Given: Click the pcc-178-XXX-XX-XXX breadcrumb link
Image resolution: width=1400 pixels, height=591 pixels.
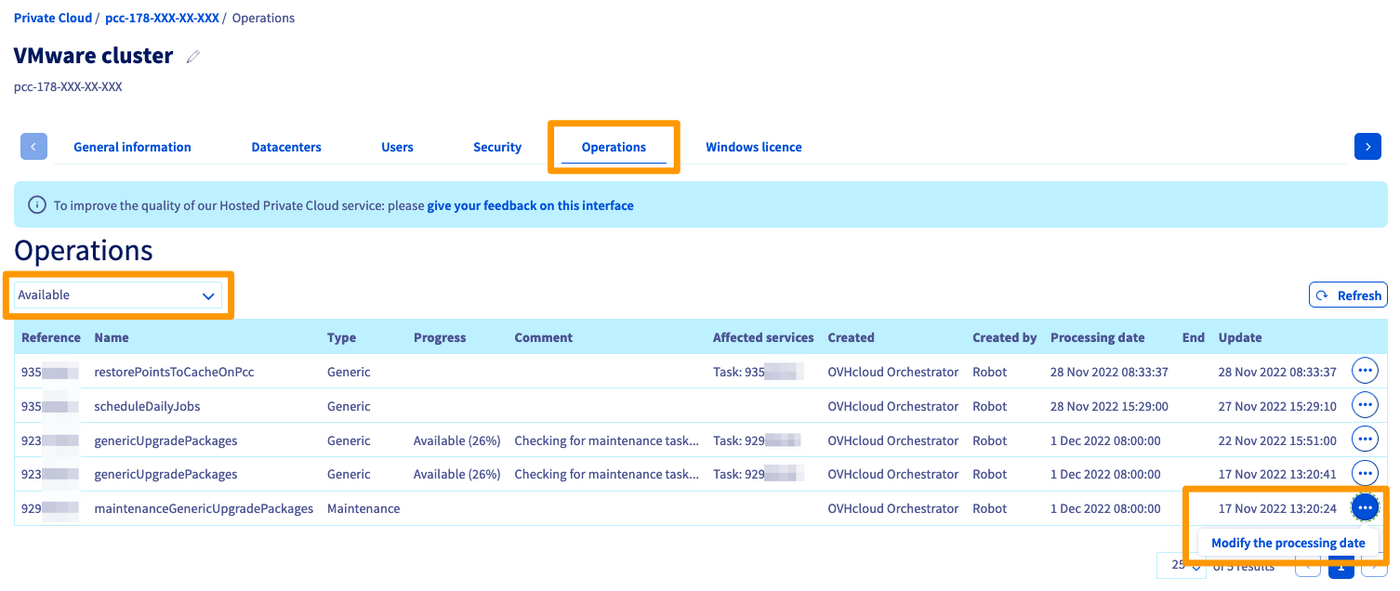Looking at the screenshot, I should (x=161, y=18).
